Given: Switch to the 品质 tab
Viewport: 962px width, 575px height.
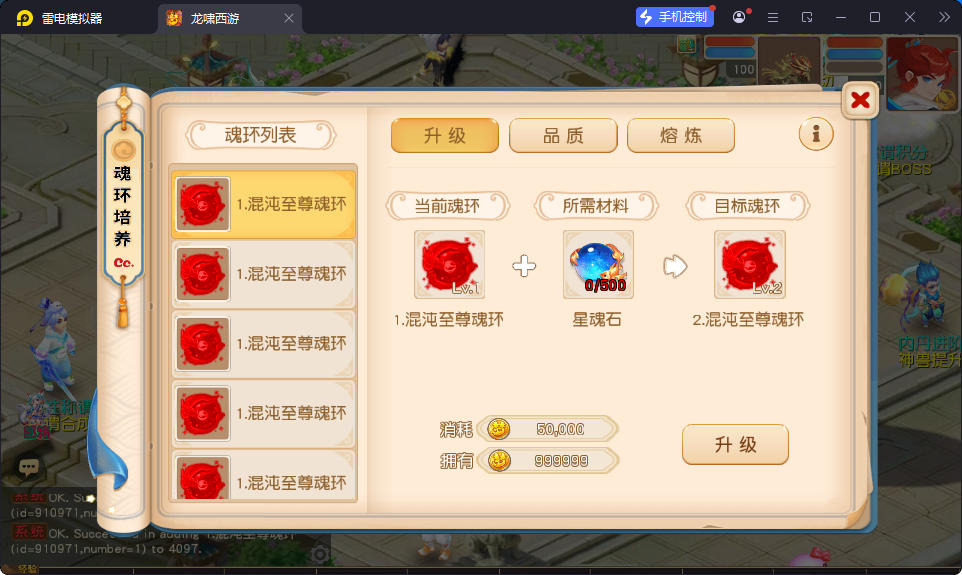Looking at the screenshot, I should pos(563,136).
